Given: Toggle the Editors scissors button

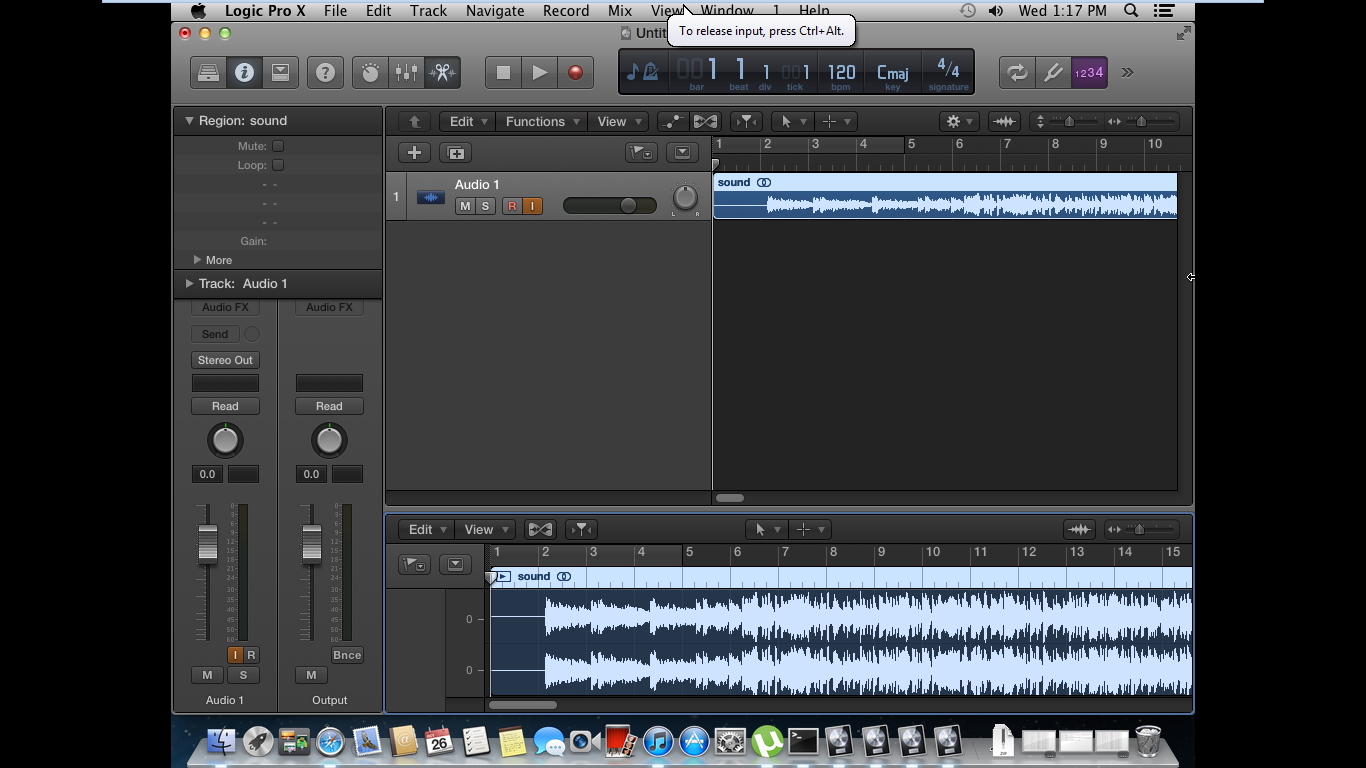Looking at the screenshot, I should coord(442,73).
